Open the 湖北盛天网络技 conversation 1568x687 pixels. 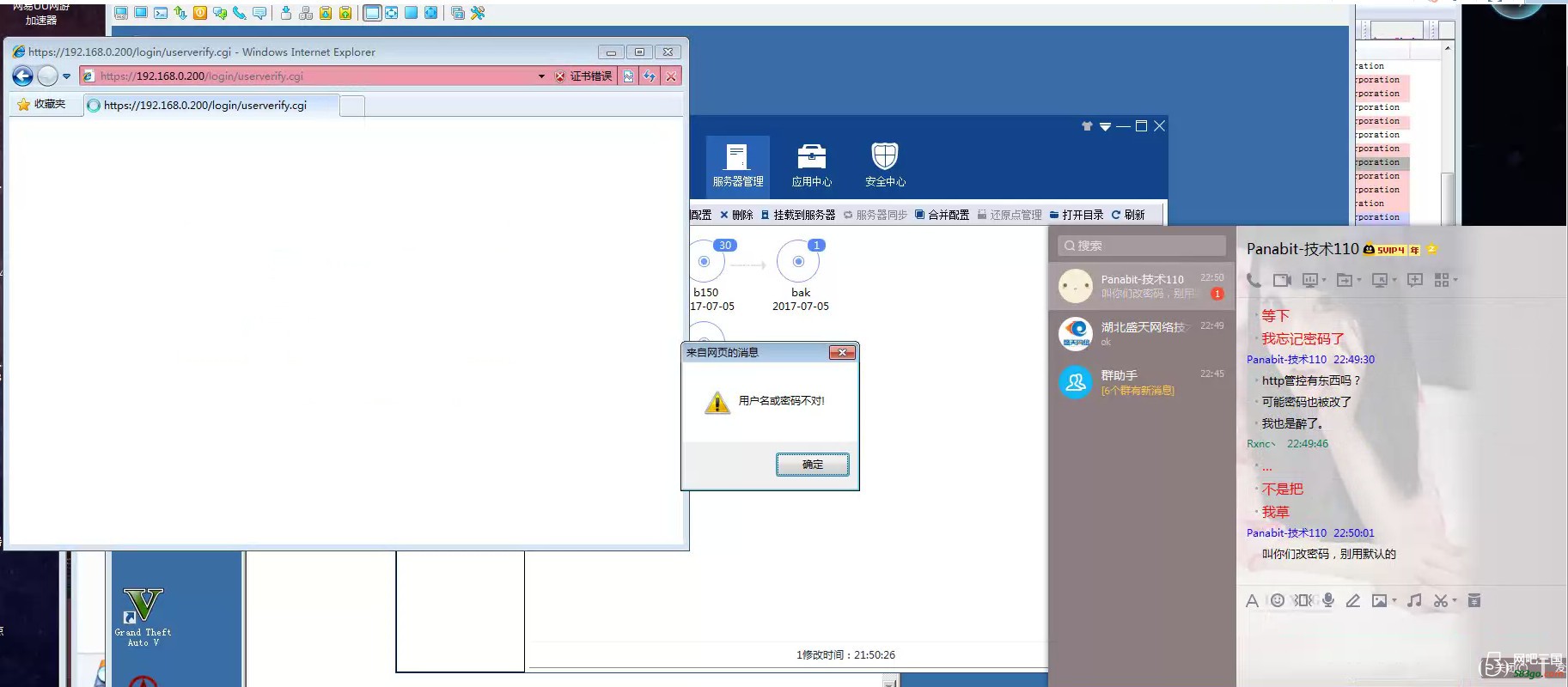[1142, 333]
